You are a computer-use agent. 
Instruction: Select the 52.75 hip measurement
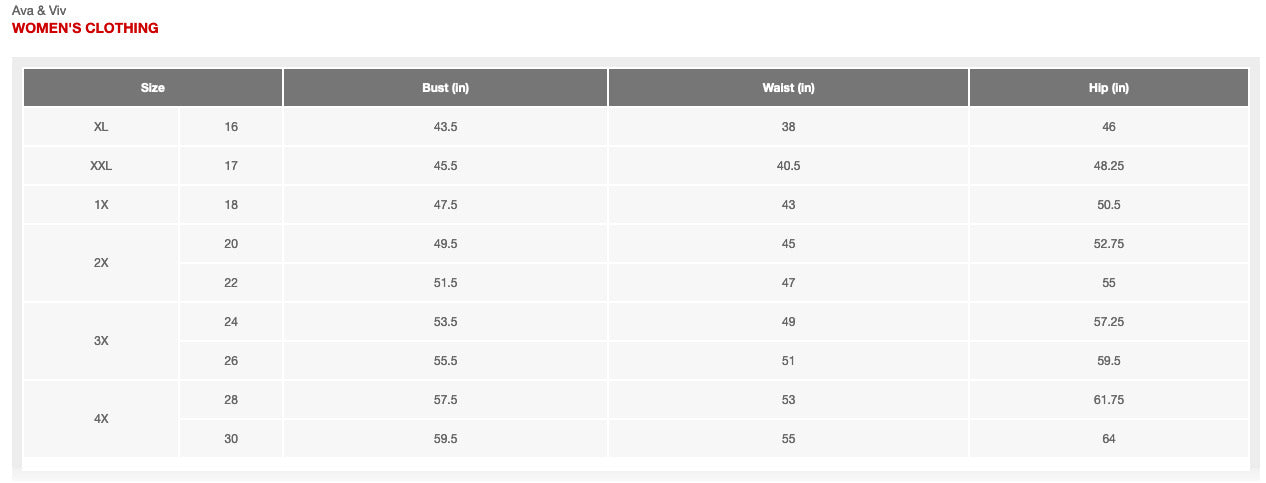(x=1108, y=244)
